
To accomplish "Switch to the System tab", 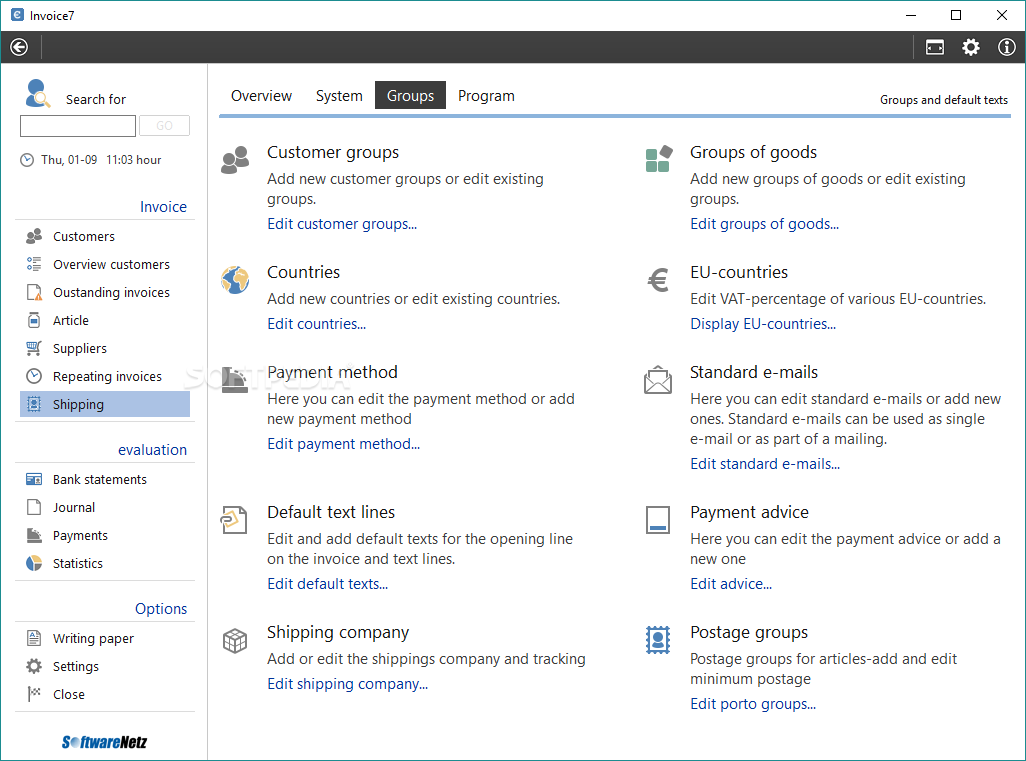I will pyautogui.click(x=339, y=96).
